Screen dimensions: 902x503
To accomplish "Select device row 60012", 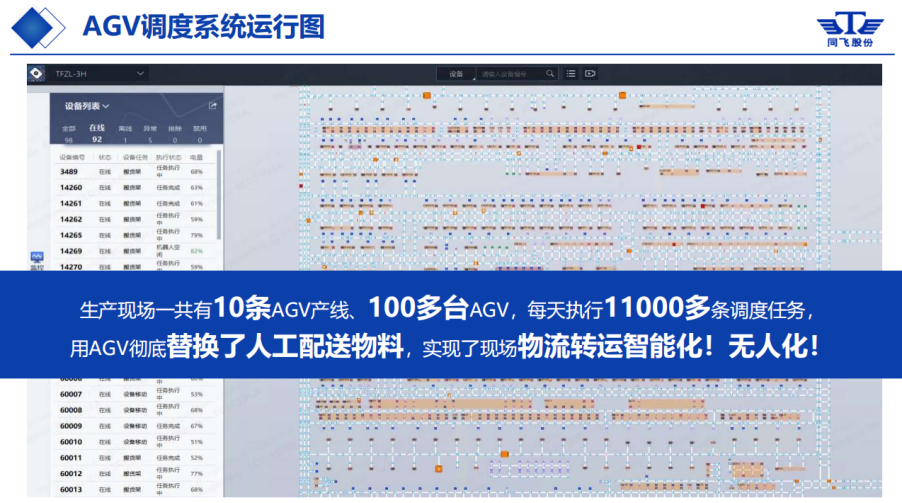I will [x=136, y=474].
